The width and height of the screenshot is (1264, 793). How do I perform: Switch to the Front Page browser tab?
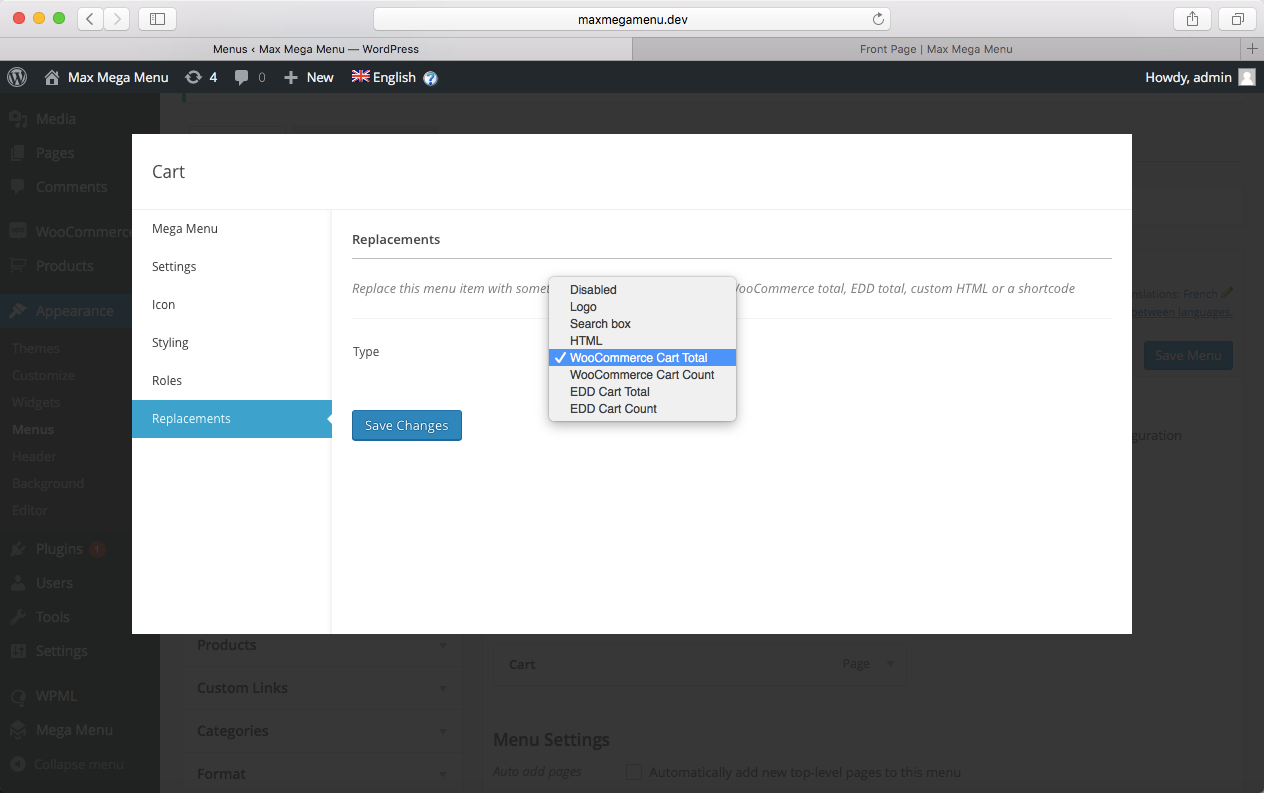pos(936,48)
